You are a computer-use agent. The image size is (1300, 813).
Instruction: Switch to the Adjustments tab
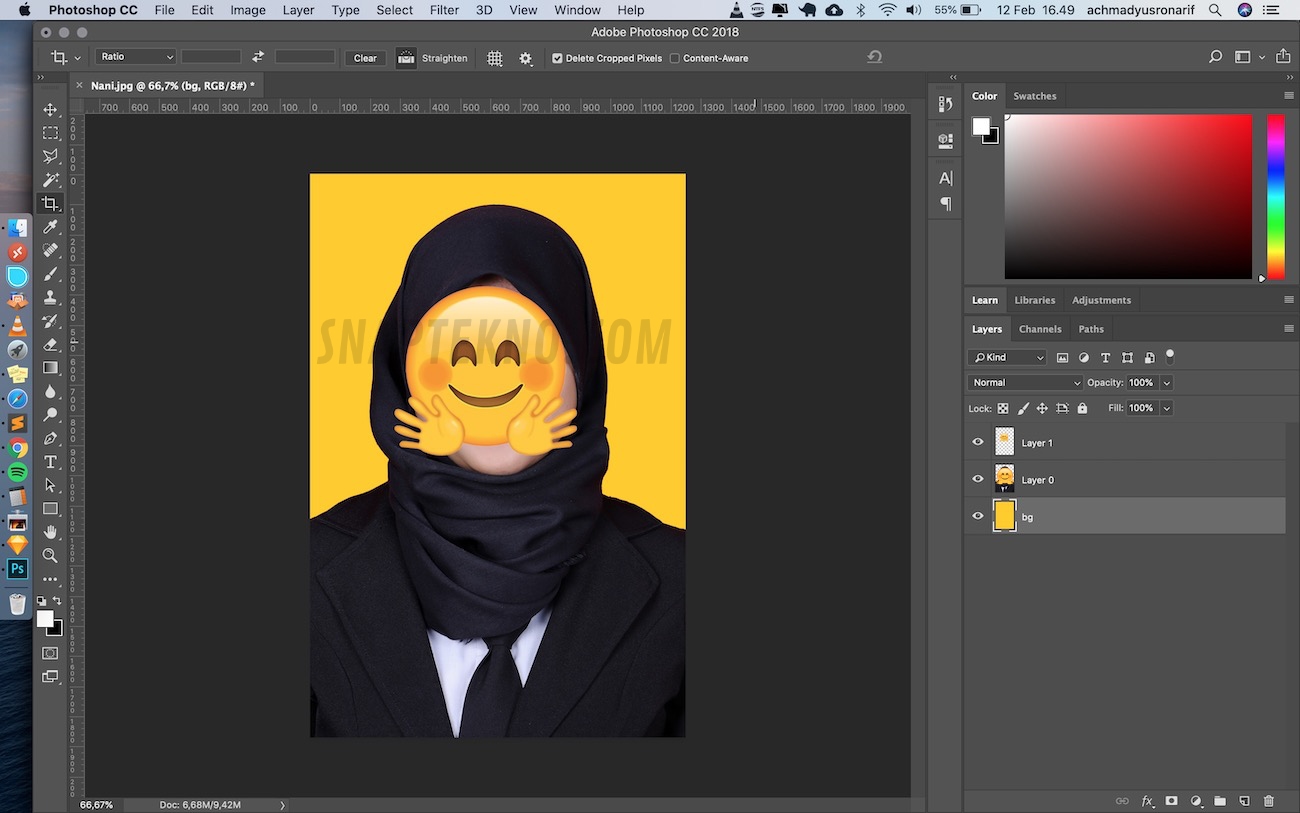pos(1101,300)
